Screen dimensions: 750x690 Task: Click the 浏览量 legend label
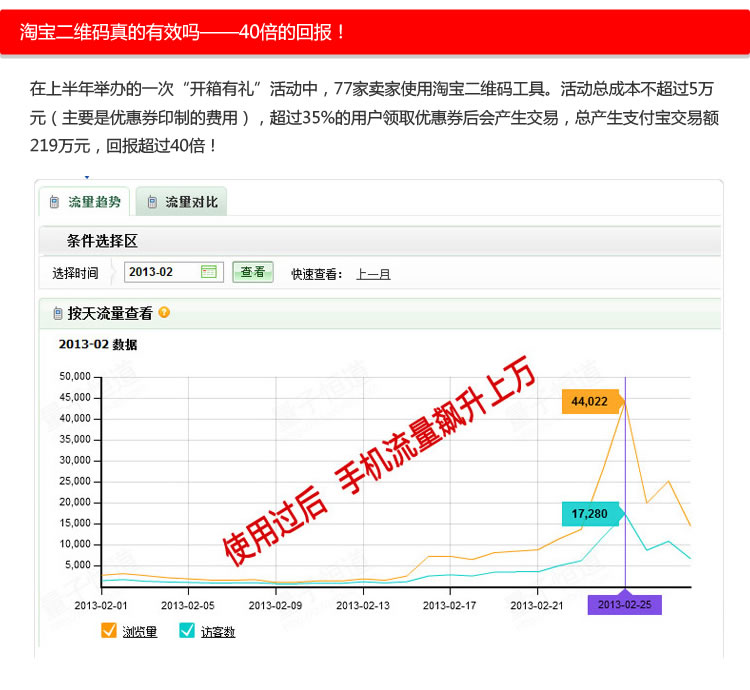[139, 632]
